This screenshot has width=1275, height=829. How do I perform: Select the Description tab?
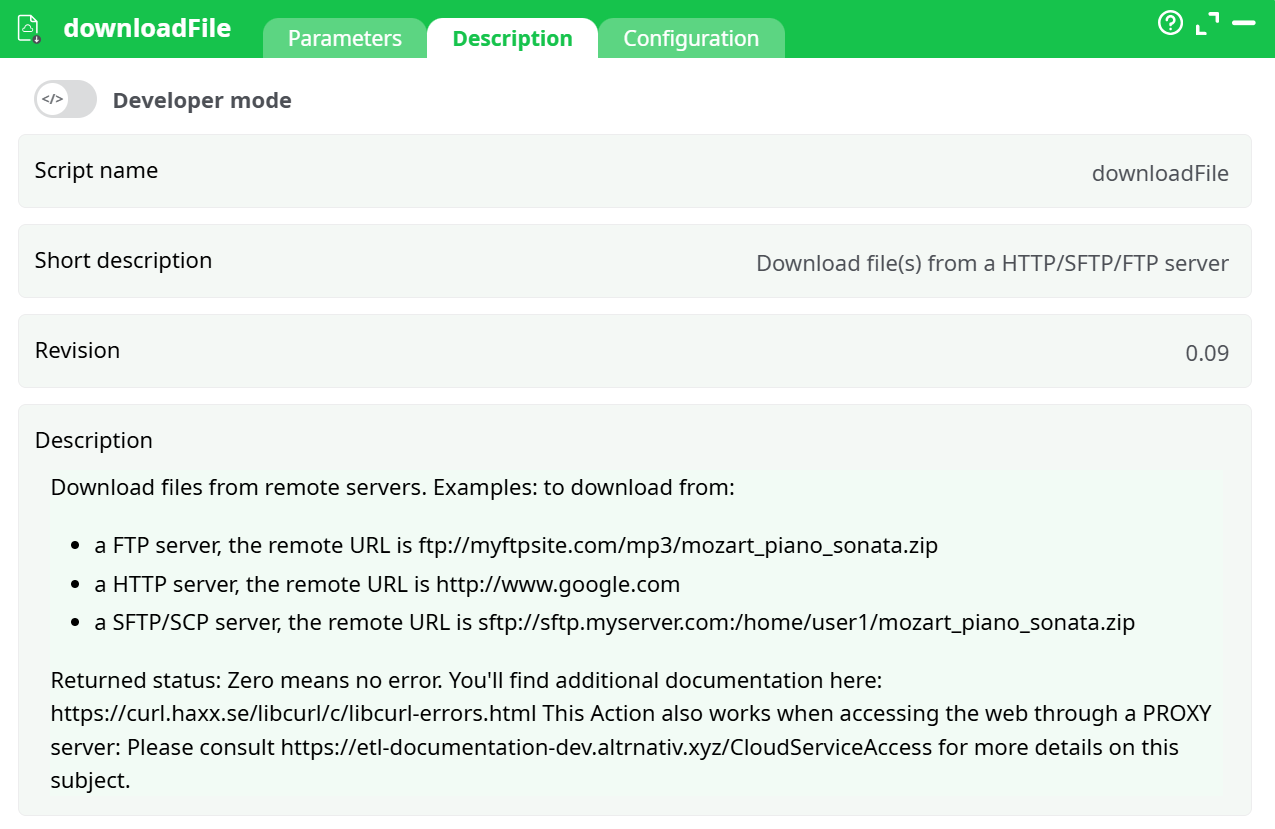pyautogui.click(x=512, y=37)
